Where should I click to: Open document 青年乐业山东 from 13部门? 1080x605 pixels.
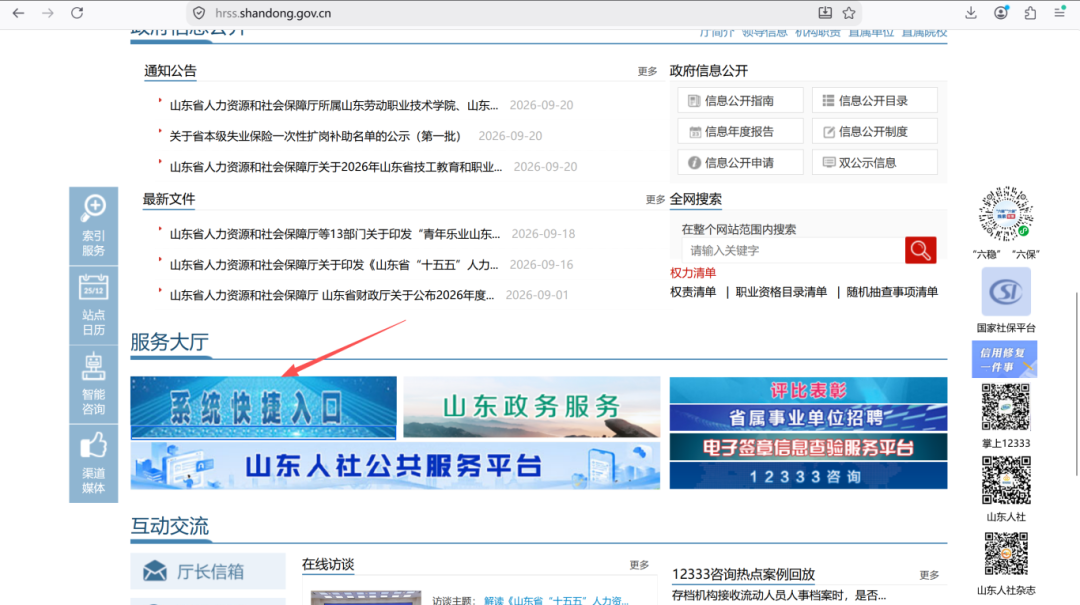[x=335, y=234]
